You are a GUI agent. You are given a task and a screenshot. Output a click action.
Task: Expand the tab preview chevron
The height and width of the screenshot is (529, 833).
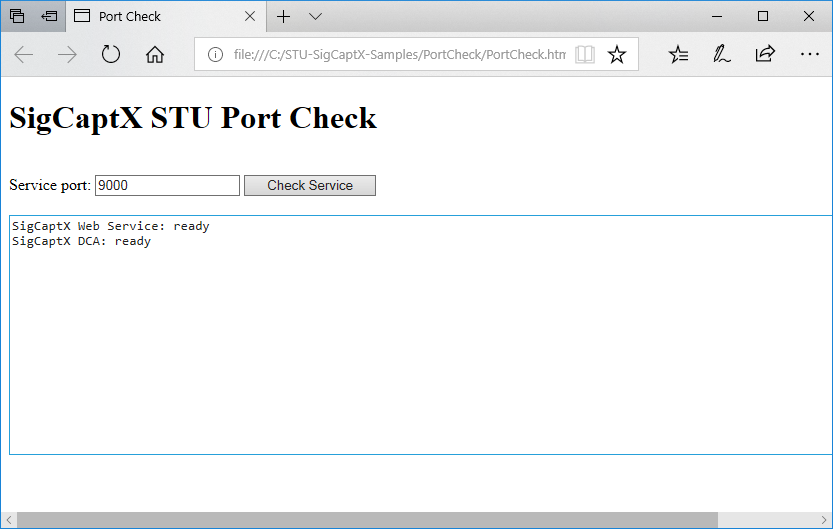coord(316,17)
